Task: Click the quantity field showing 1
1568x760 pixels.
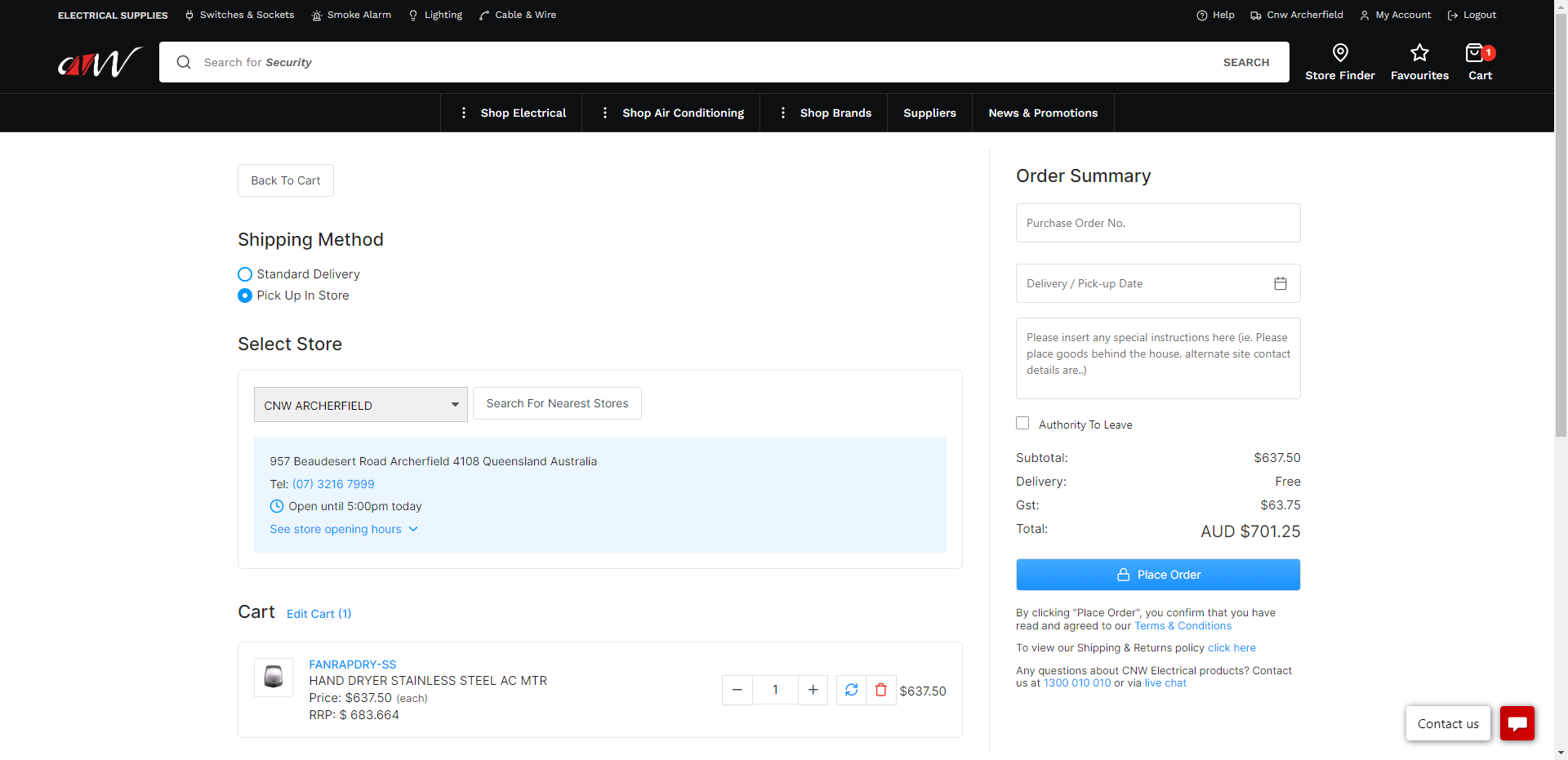Action: pos(775,690)
